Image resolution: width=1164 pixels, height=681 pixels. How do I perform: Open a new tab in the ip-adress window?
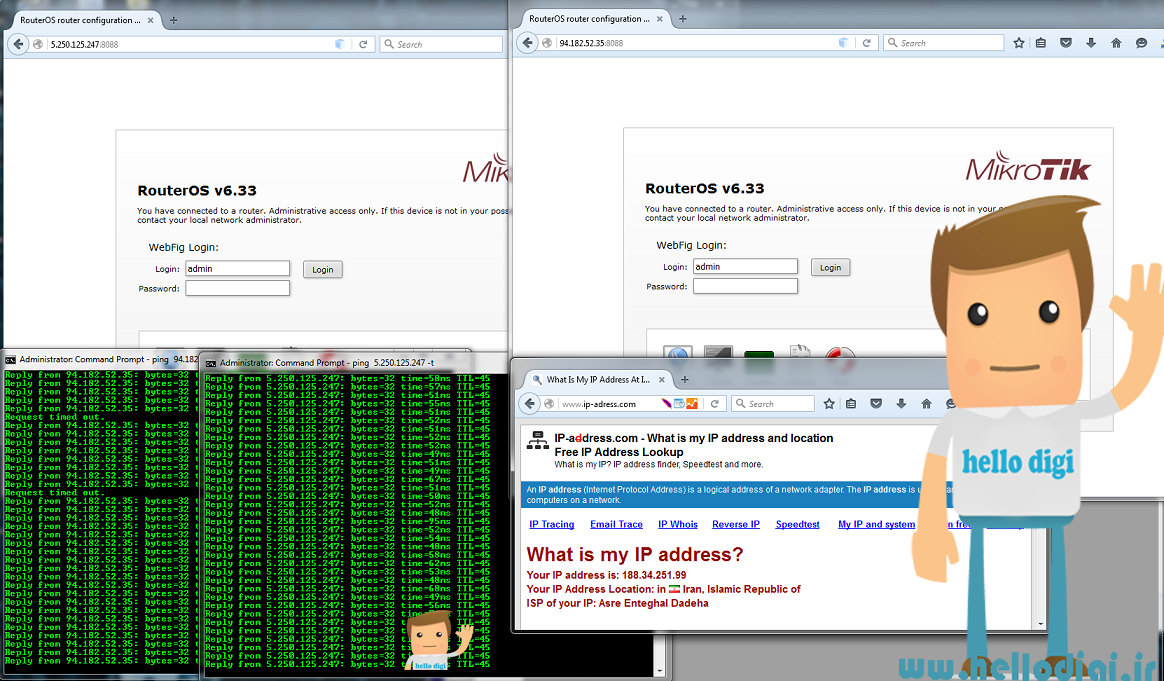(x=685, y=379)
